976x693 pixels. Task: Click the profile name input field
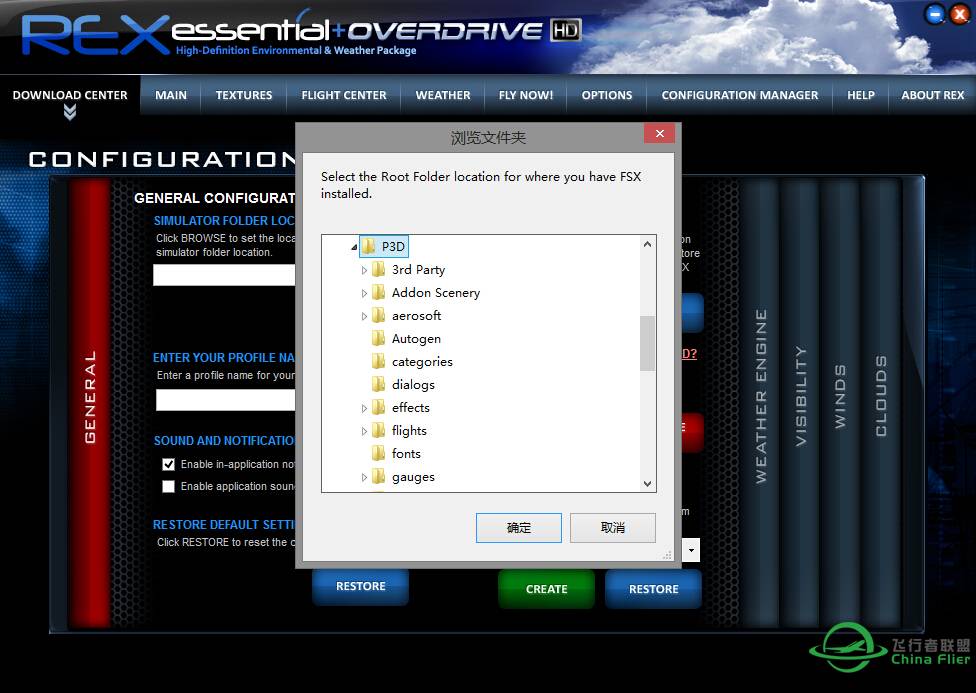click(226, 400)
